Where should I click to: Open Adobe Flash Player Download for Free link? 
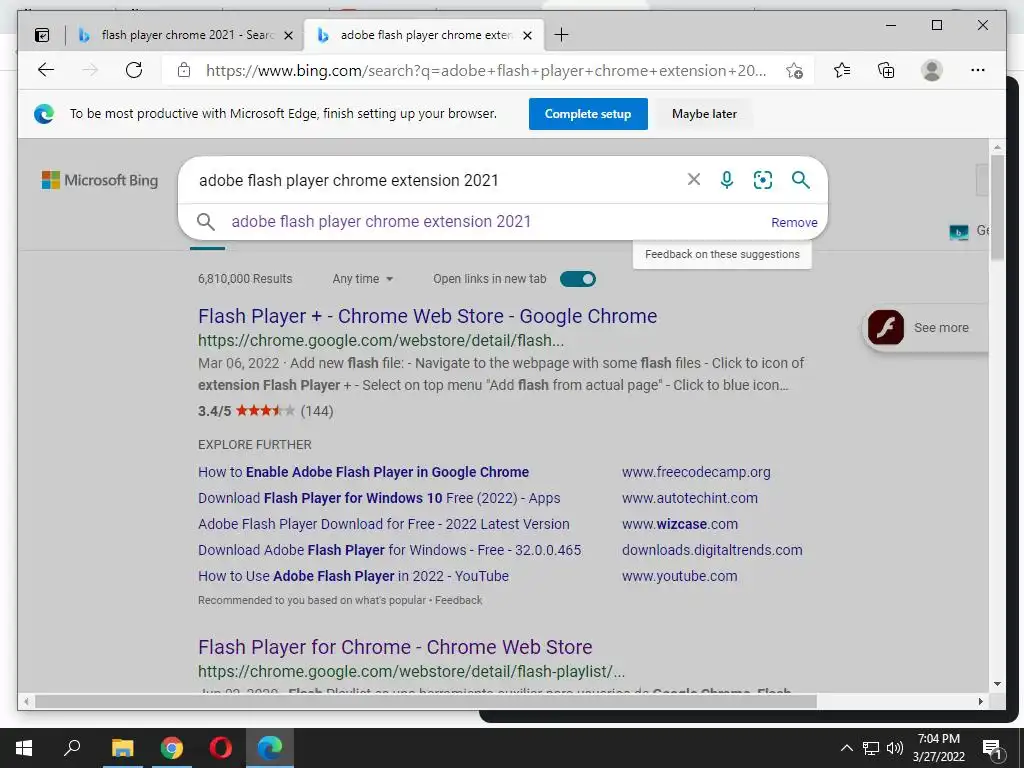pyautogui.click(x=384, y=524)
